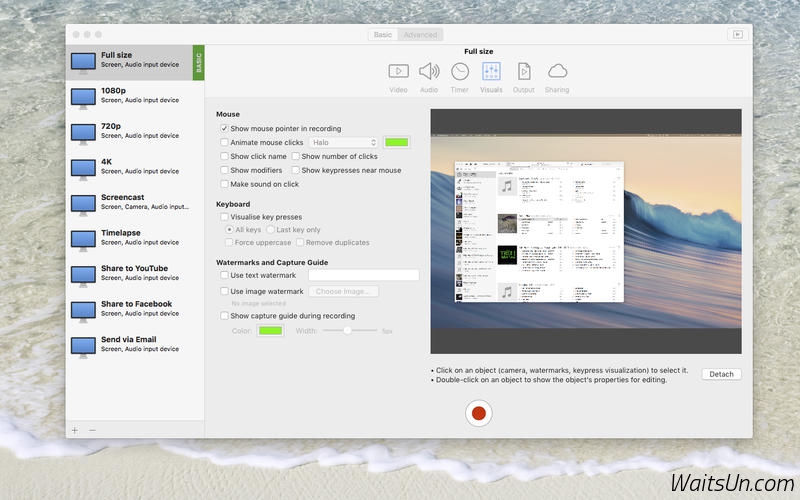Screen dimensions: 800x500
Task: Select the Timer clock icon
Action: click(x=460, y=71)
